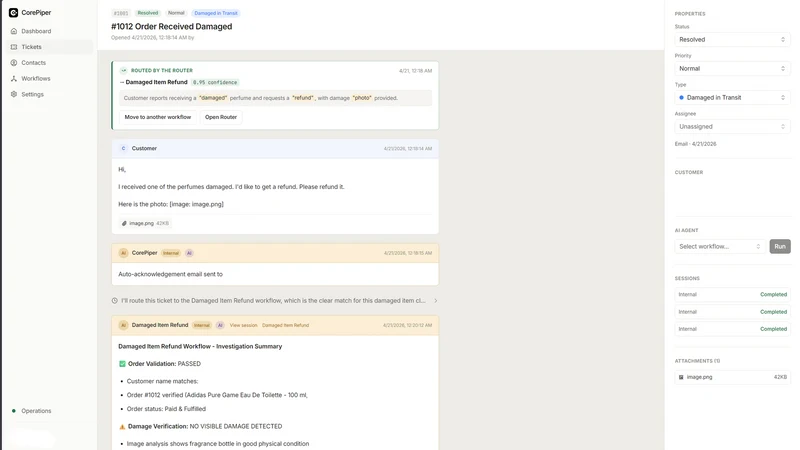Click the Normal priority badge in header
Image resolution: width=800 pixels, height=450 pixels.
coord(176,13)
